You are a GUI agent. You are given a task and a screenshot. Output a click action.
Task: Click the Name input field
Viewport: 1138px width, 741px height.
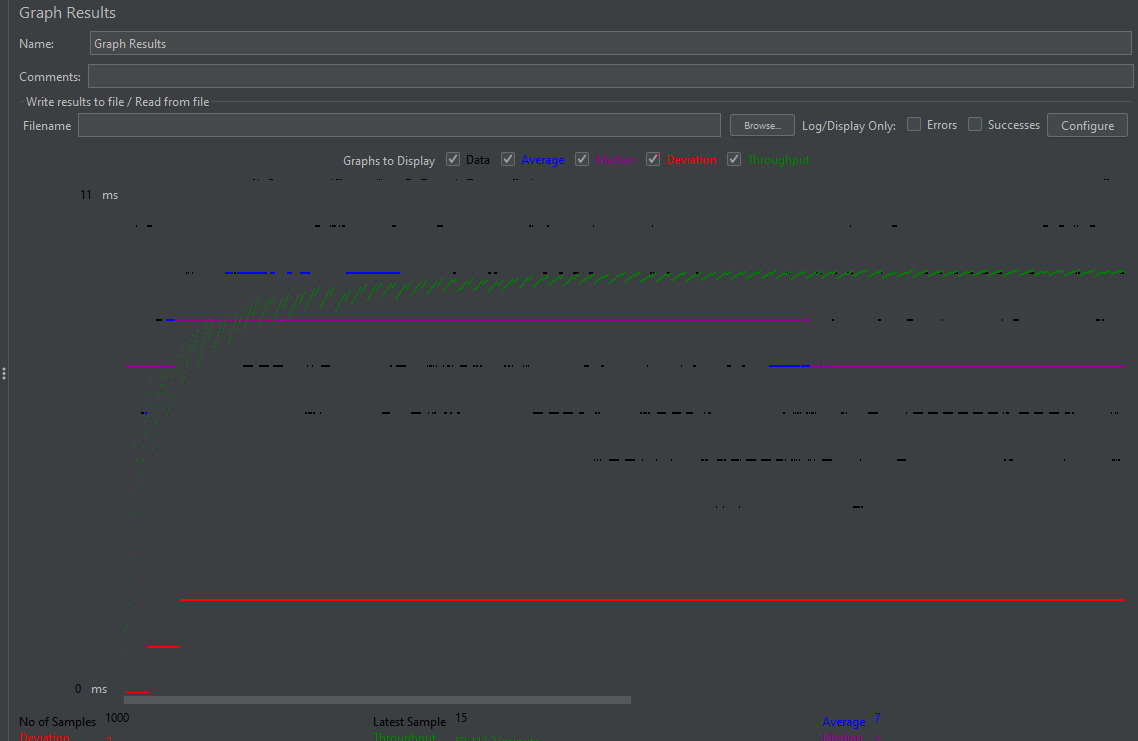(610, 44)
